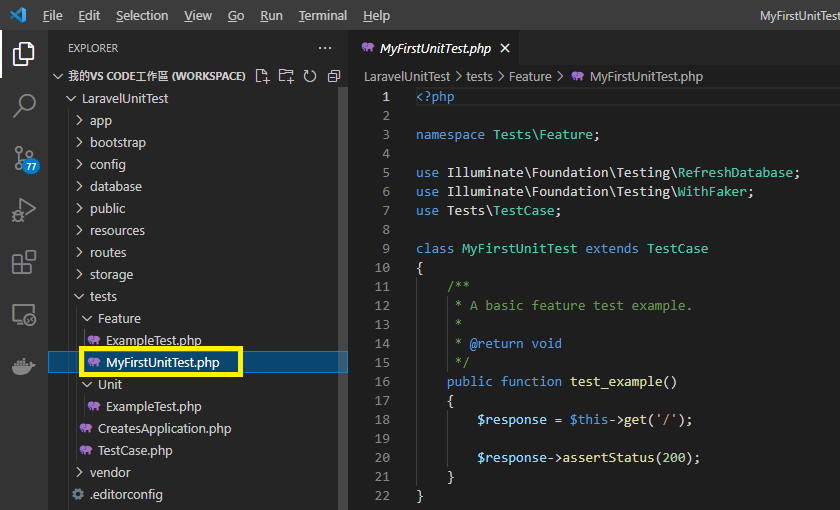Refresh the Explorer file tree

310,76
